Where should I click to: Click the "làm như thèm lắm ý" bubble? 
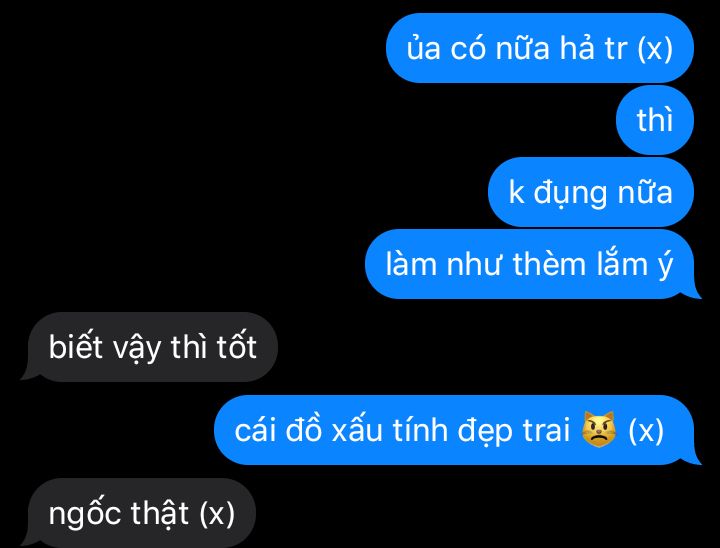click(533, 264)
